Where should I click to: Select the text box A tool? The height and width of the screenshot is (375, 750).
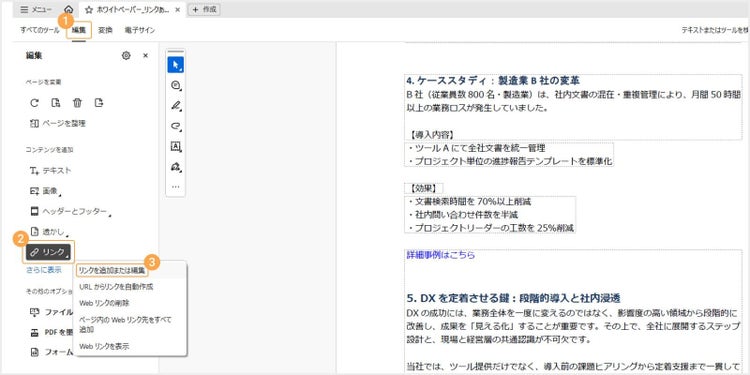[x=176, y=146]
